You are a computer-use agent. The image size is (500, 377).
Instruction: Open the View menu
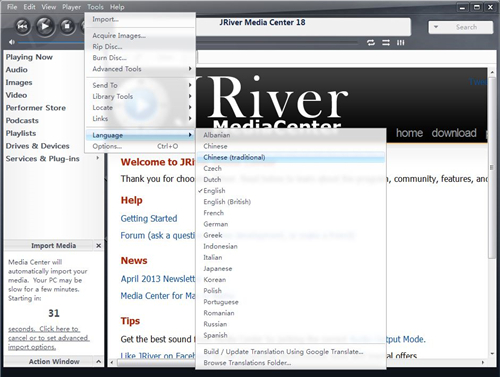[49, 7]
